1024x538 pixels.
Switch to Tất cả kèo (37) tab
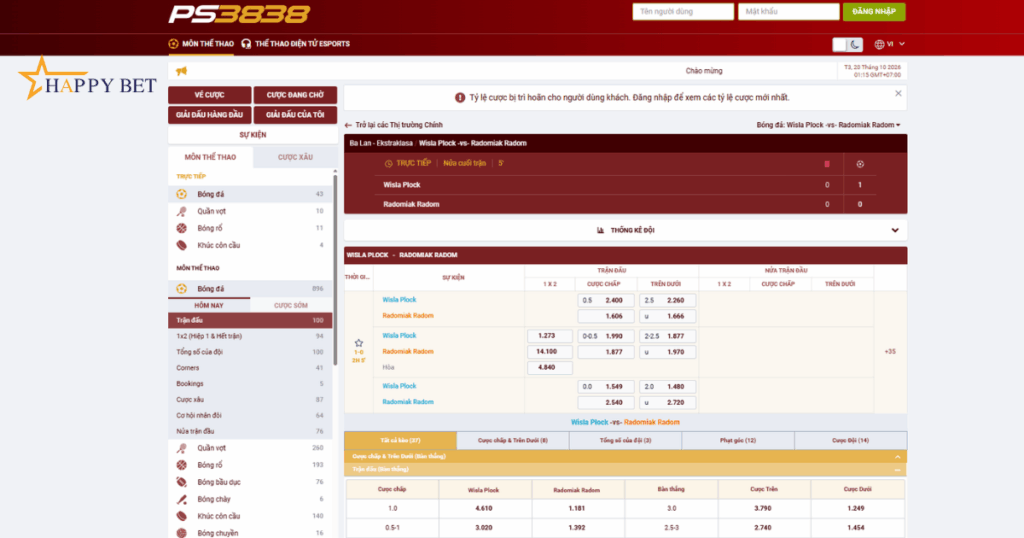[x=400, y=440]
